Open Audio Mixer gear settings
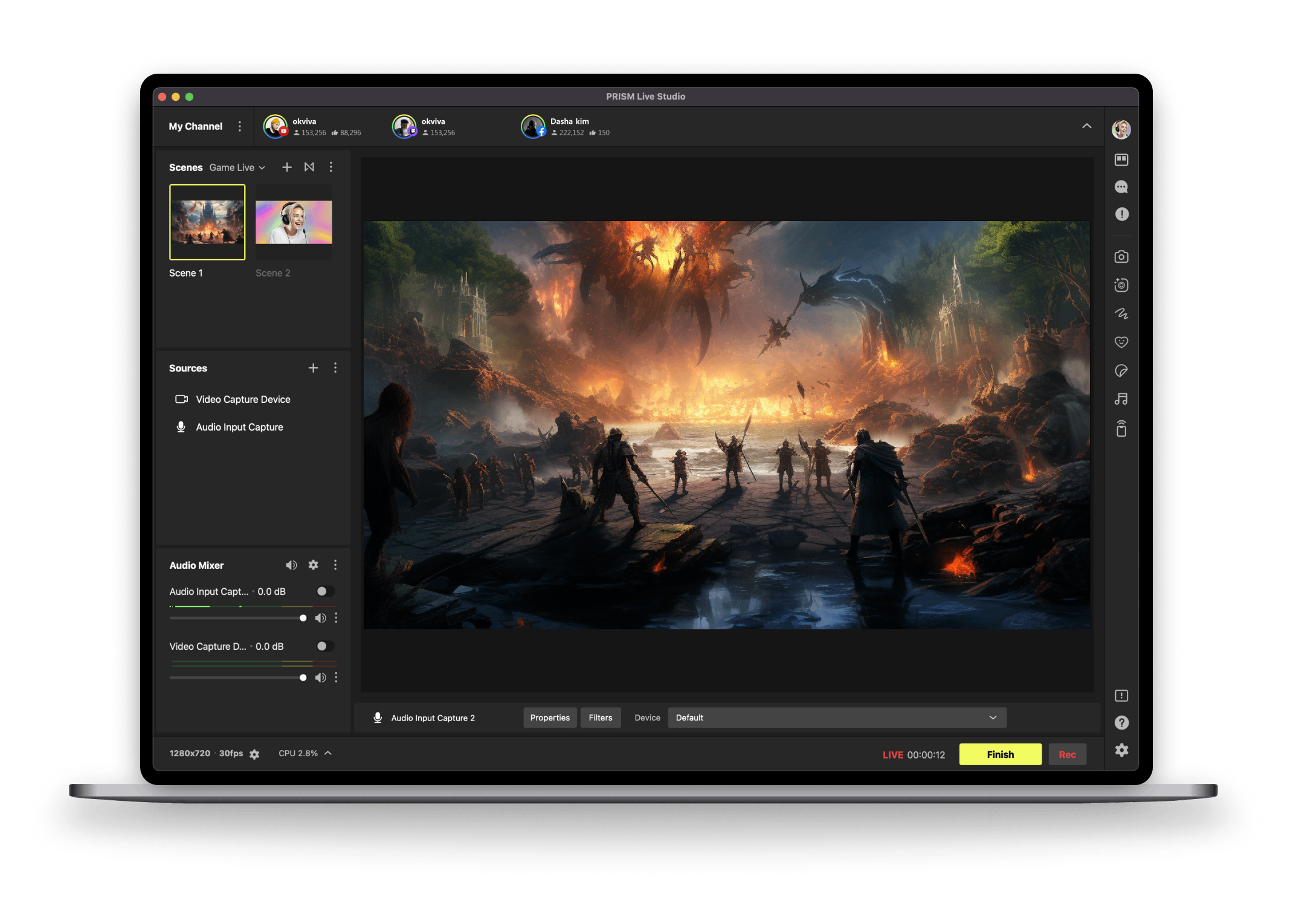This screenshot has width=1293, height=924. point(313,565)
